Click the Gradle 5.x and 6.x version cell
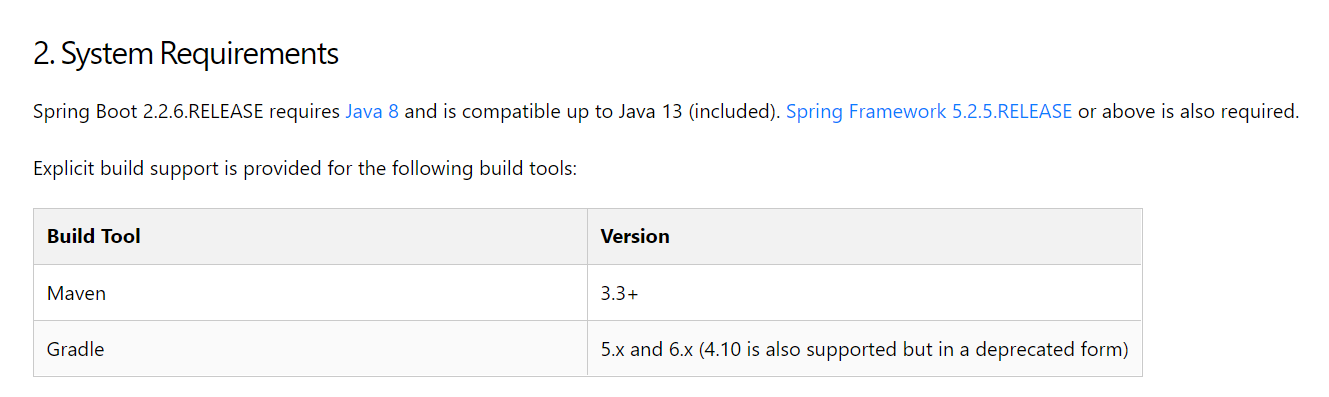Image resolution: width=1329 pixels, height=397 pixels. point(865,349)
